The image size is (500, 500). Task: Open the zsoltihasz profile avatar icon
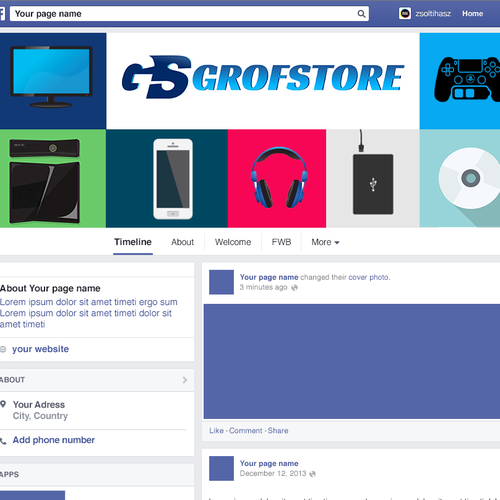click(405, 14)
